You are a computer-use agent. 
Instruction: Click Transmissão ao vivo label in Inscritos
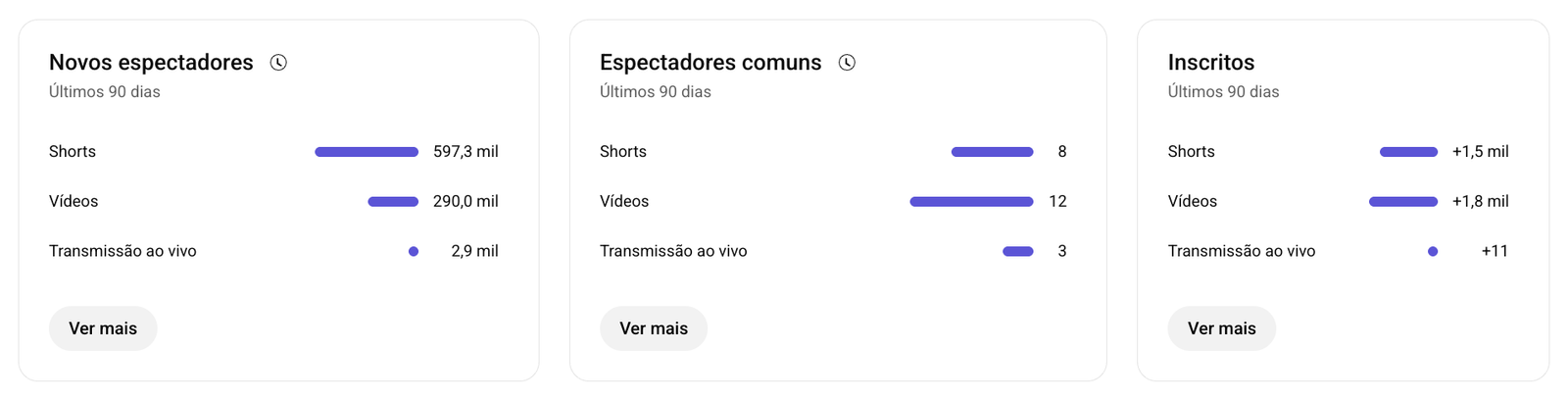[x=1241, y=252]
